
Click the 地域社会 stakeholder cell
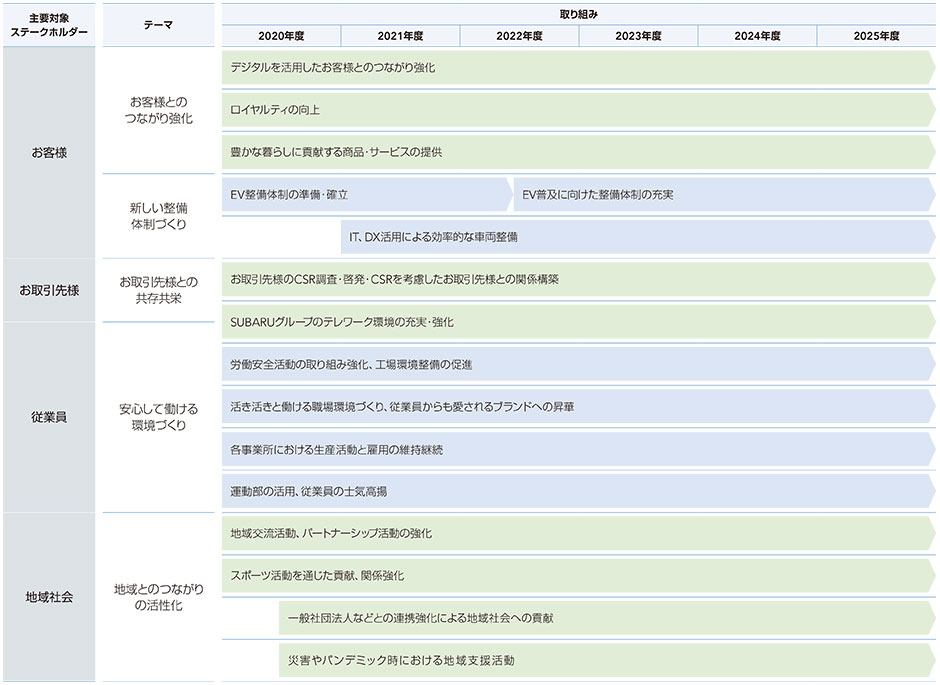49,597
